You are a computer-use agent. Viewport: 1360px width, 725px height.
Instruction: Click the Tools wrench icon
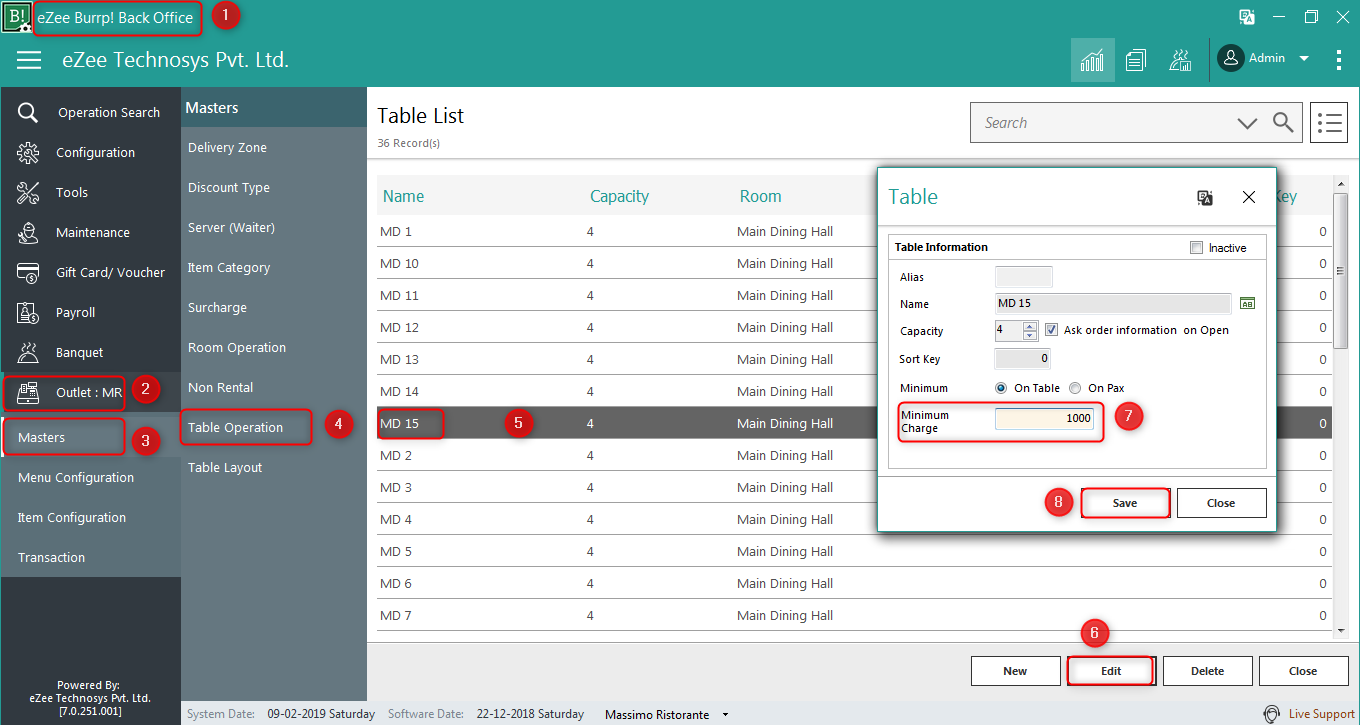pyautogui.click(x=28, y=192)
